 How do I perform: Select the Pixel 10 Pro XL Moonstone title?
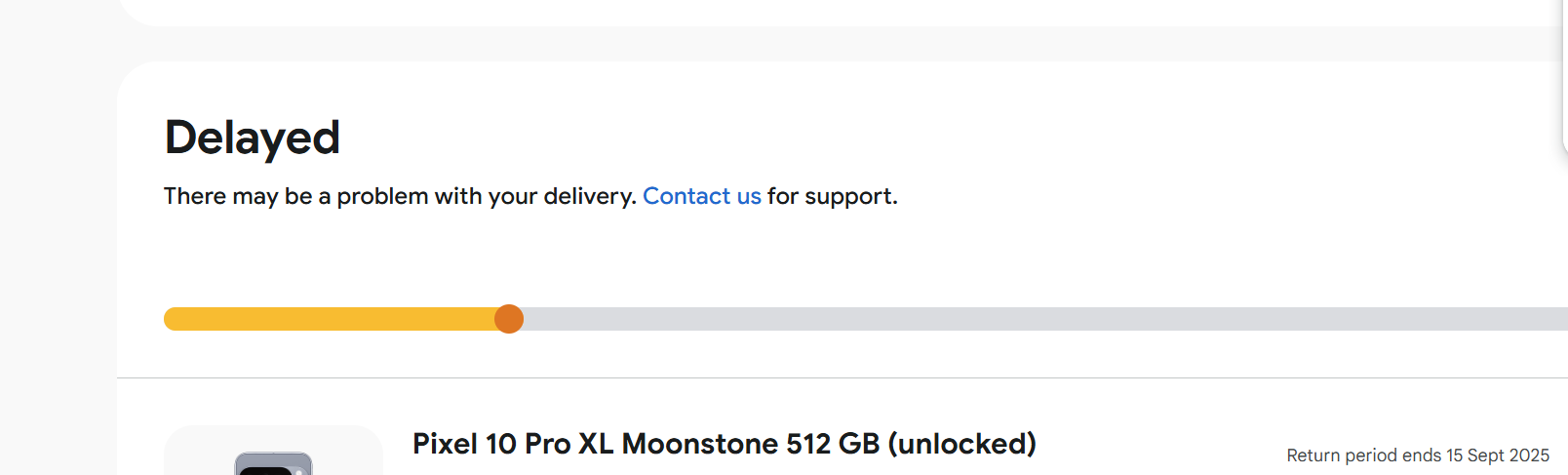tap(724, 444)
